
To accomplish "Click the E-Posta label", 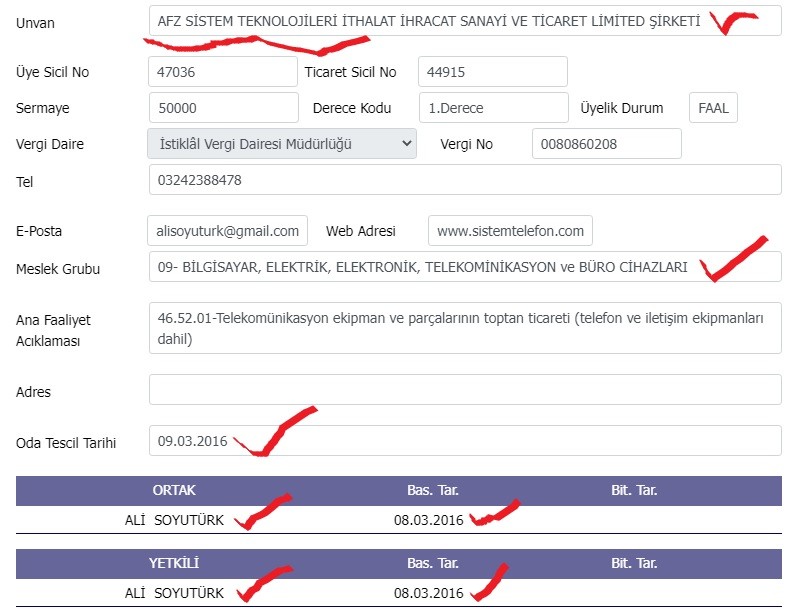I will tap(39, 231).
